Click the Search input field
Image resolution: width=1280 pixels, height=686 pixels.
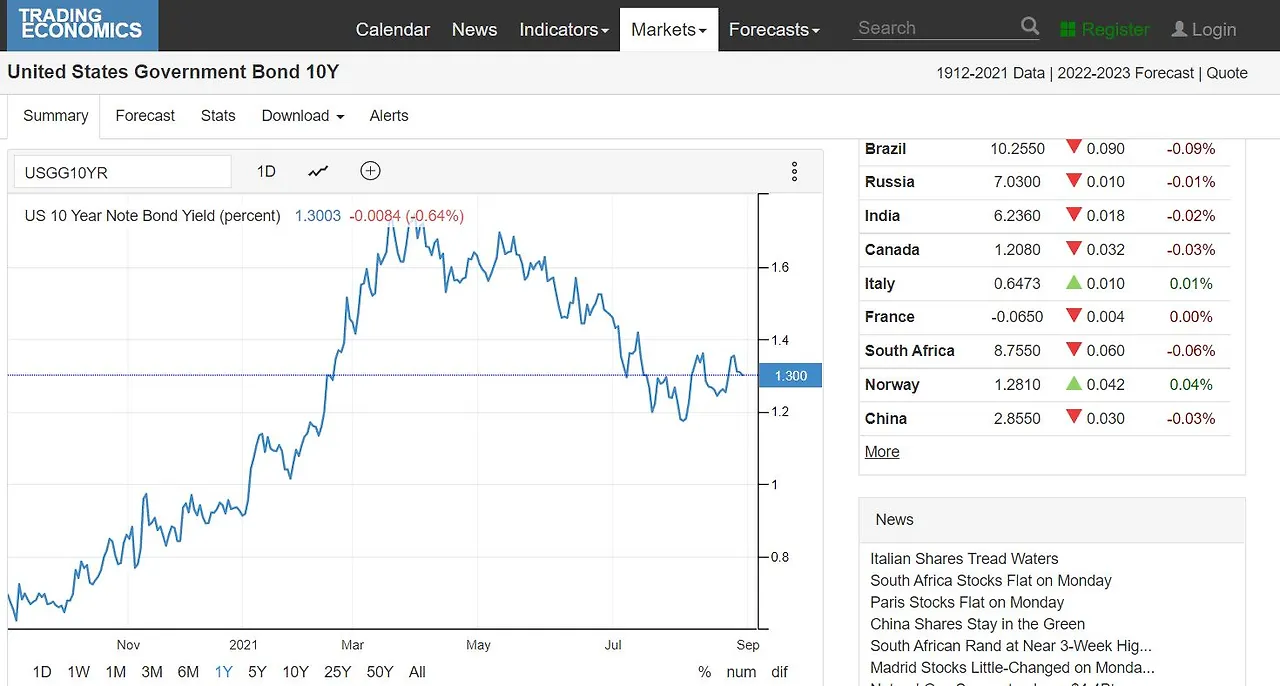tap(935, 28)
